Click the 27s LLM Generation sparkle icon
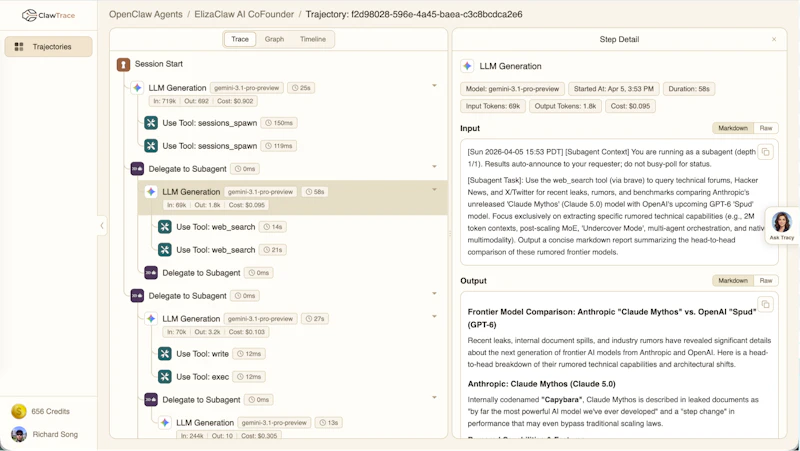The height and width of the screenshot is (451, 800). 151,319
